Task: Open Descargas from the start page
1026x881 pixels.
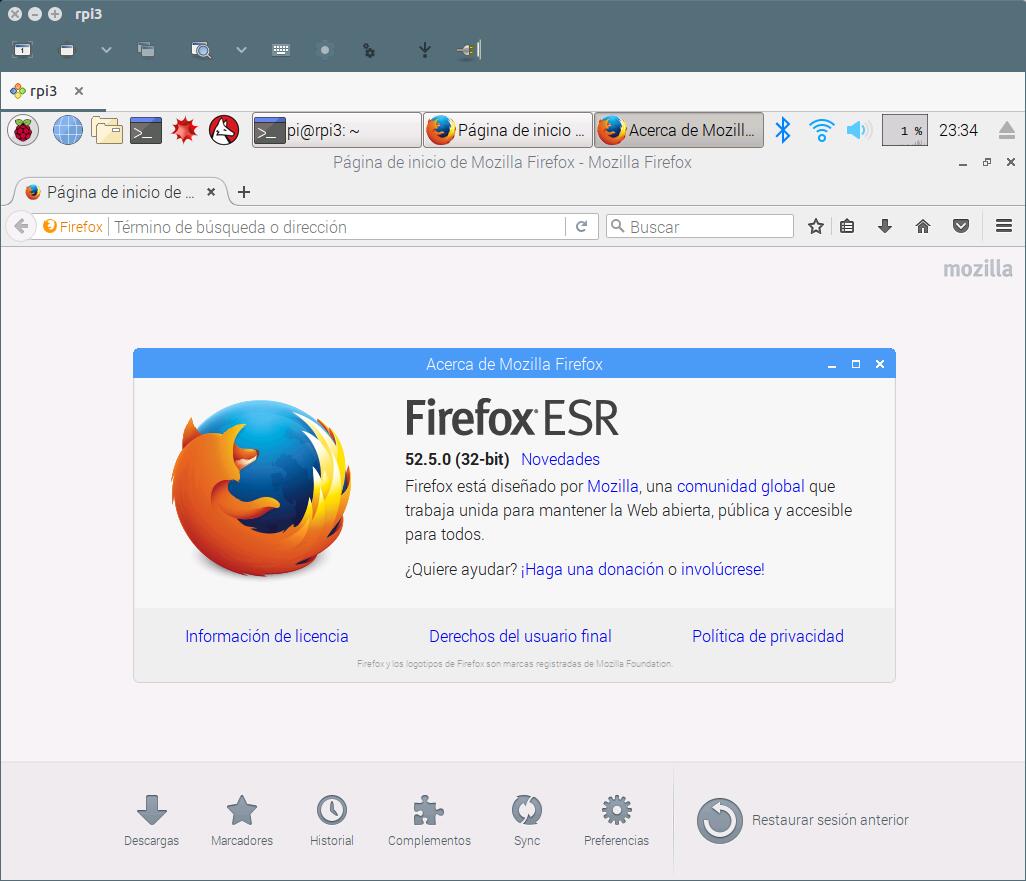Action: 151,820
